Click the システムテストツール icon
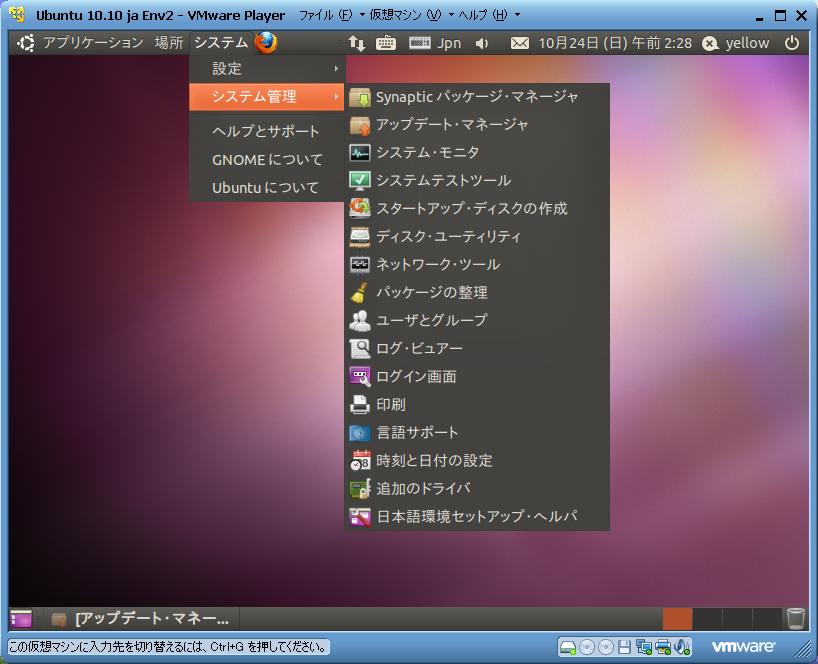818x664 pixels. point(359,181)
